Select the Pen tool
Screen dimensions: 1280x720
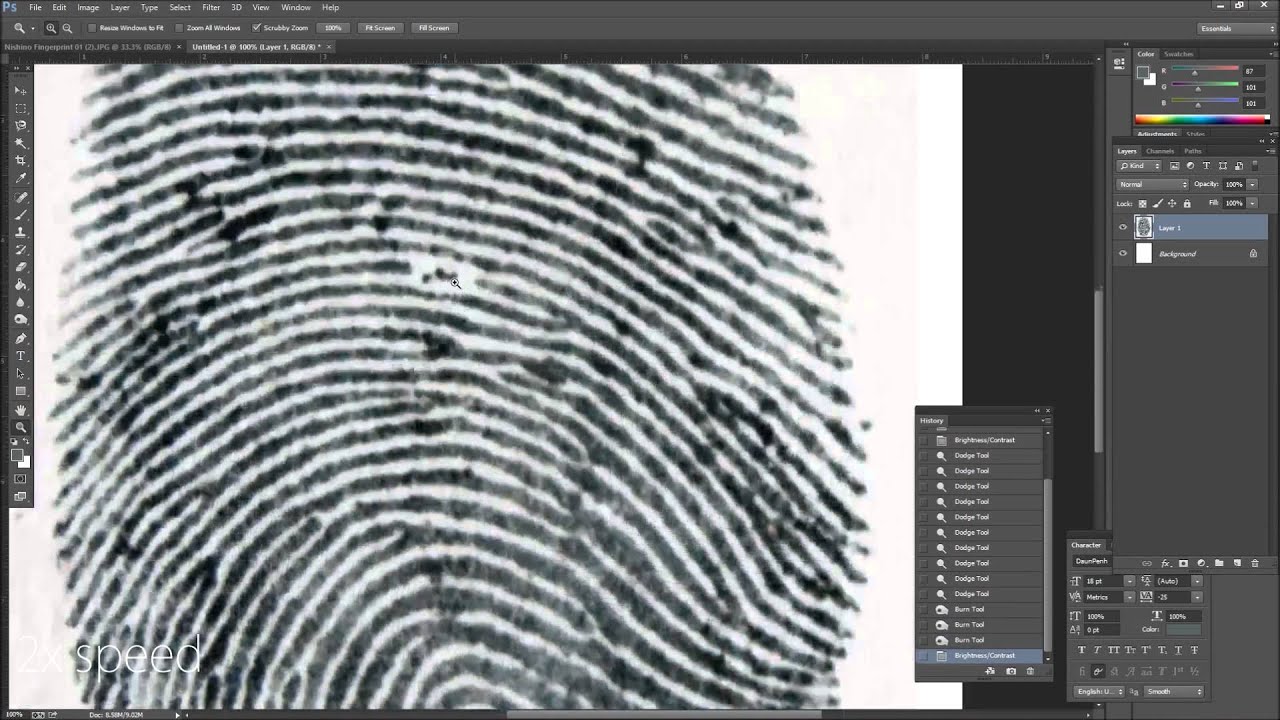coord(21,338)
